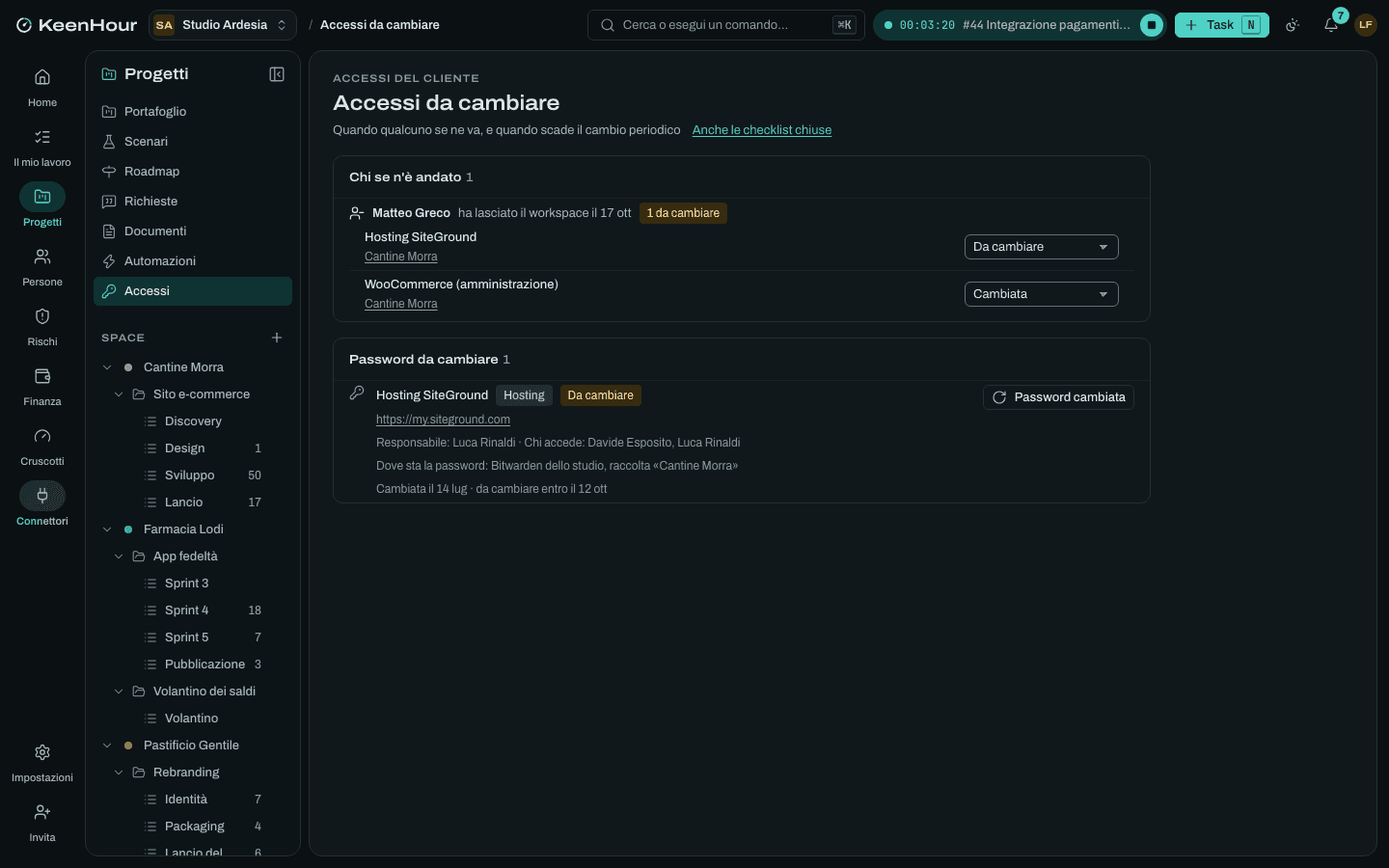The image size is (1389, 868).
Task: Focus the command search field
Action: [725, 25]
